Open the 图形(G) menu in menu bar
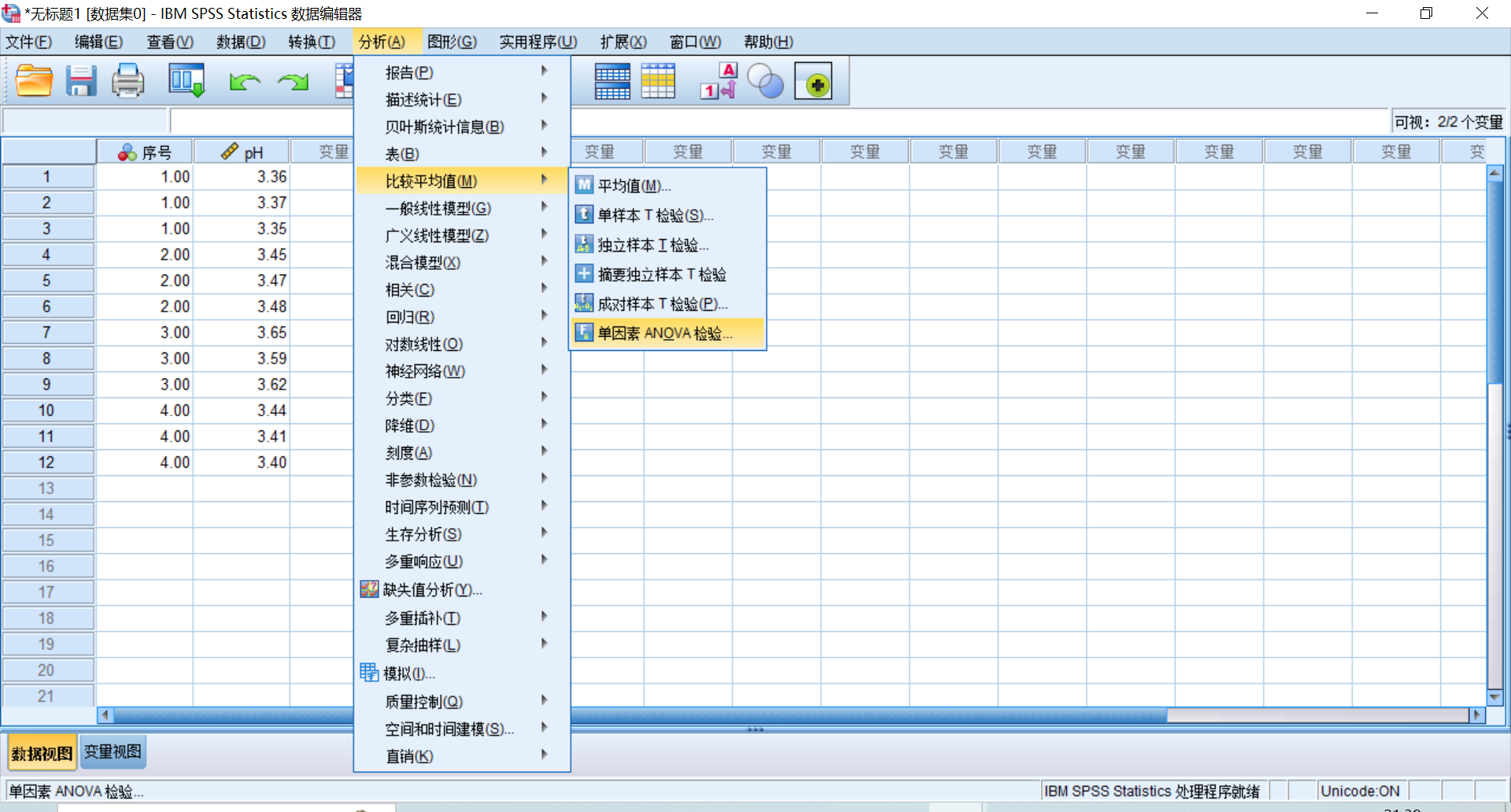This screenshot has height=812, width=1511. point(452,42)
